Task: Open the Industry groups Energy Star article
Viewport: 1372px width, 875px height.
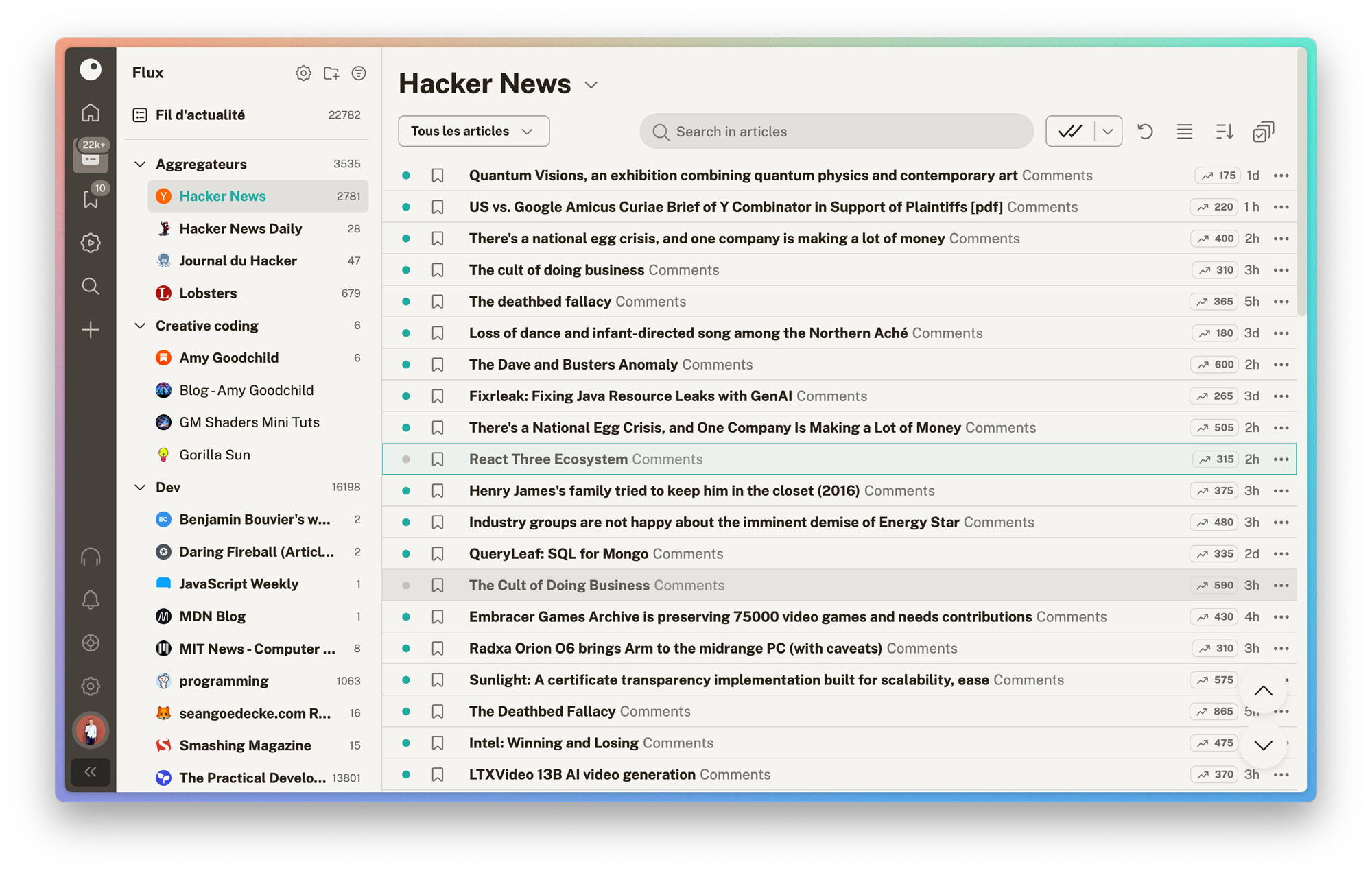Action: coord(714,523)
